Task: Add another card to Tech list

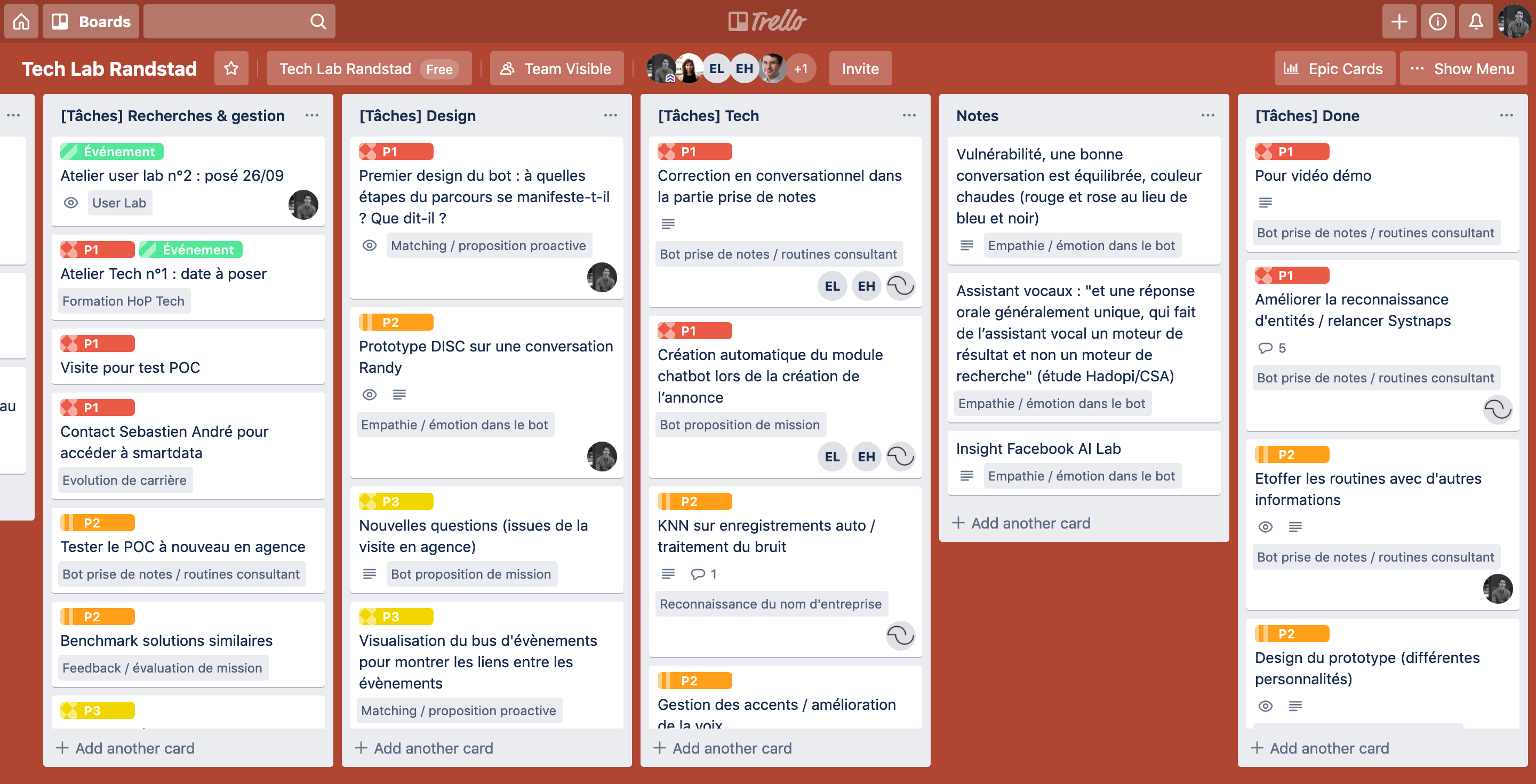Action: click(723, 748)
